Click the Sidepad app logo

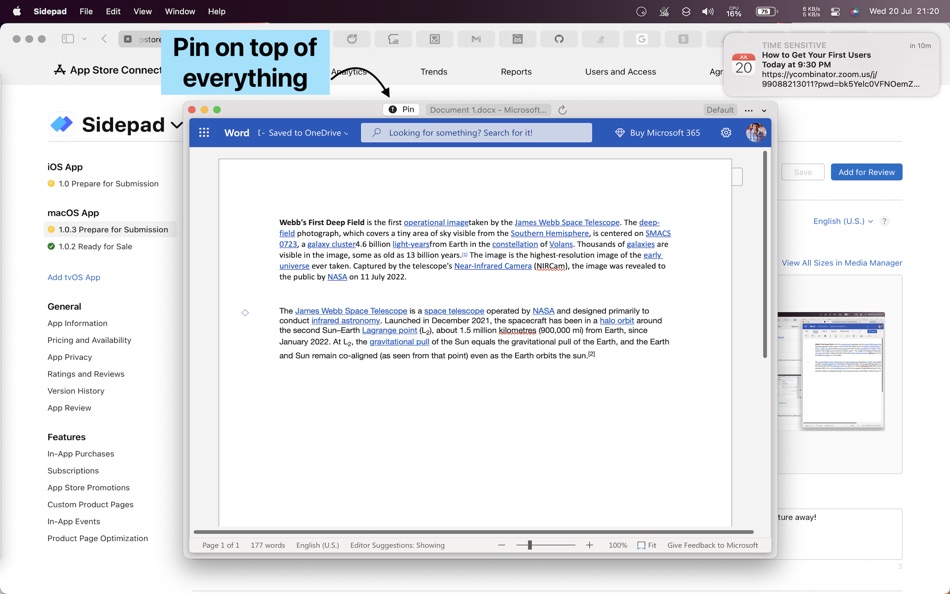[x=61, y=124]
